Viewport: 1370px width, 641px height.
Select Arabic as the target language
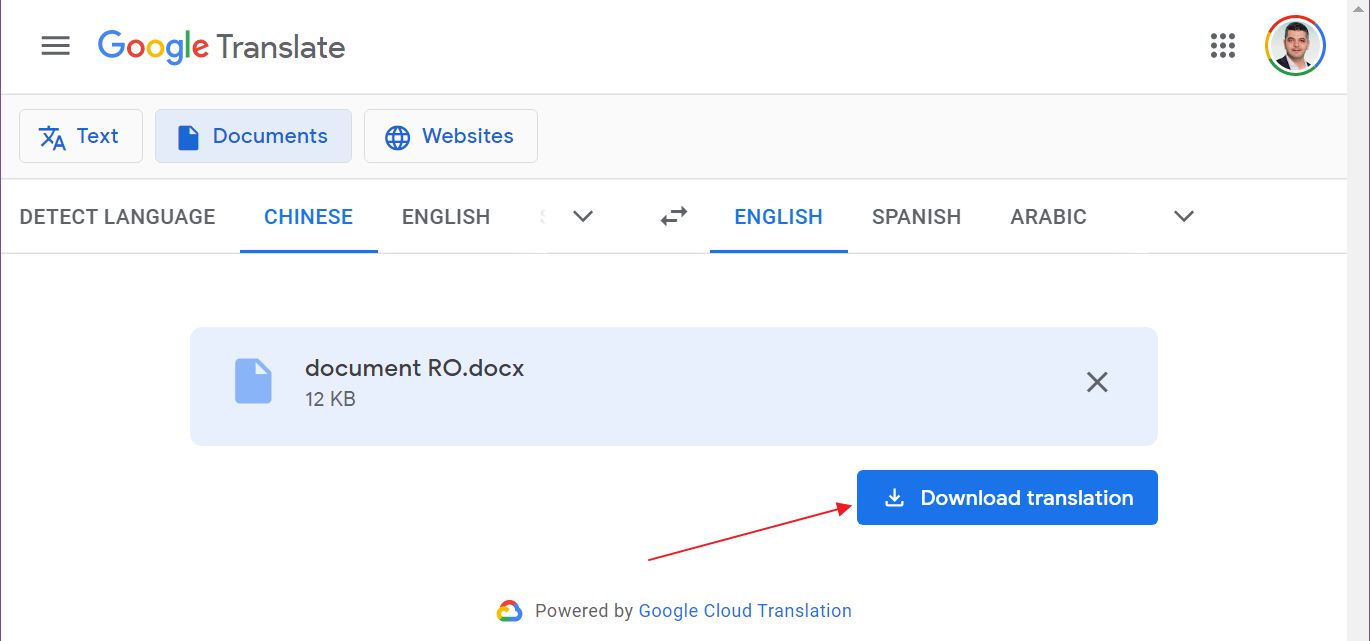tap(1048, 216)
